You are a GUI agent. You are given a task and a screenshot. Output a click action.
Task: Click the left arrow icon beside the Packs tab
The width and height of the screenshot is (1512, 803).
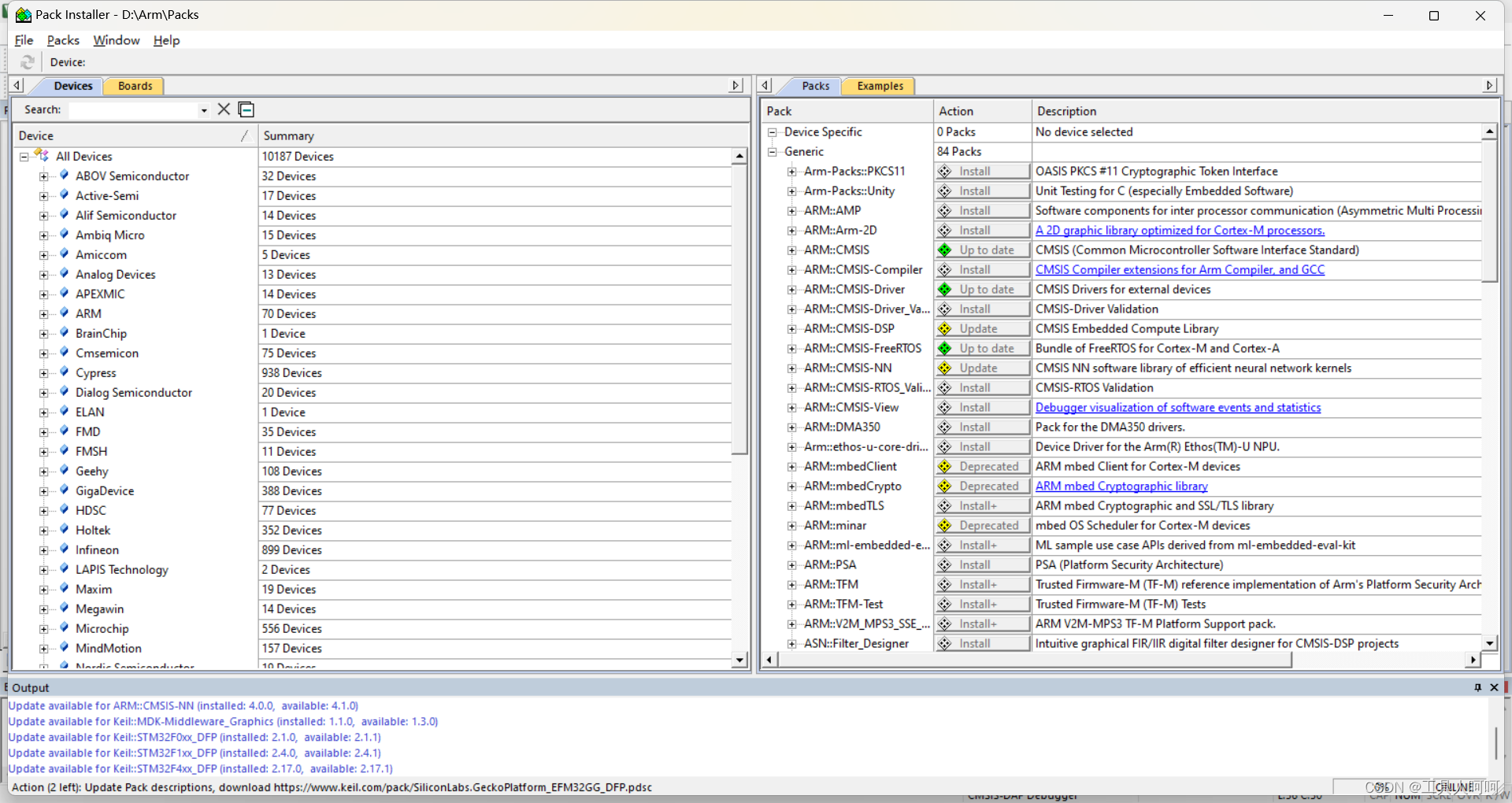(765, 85)
